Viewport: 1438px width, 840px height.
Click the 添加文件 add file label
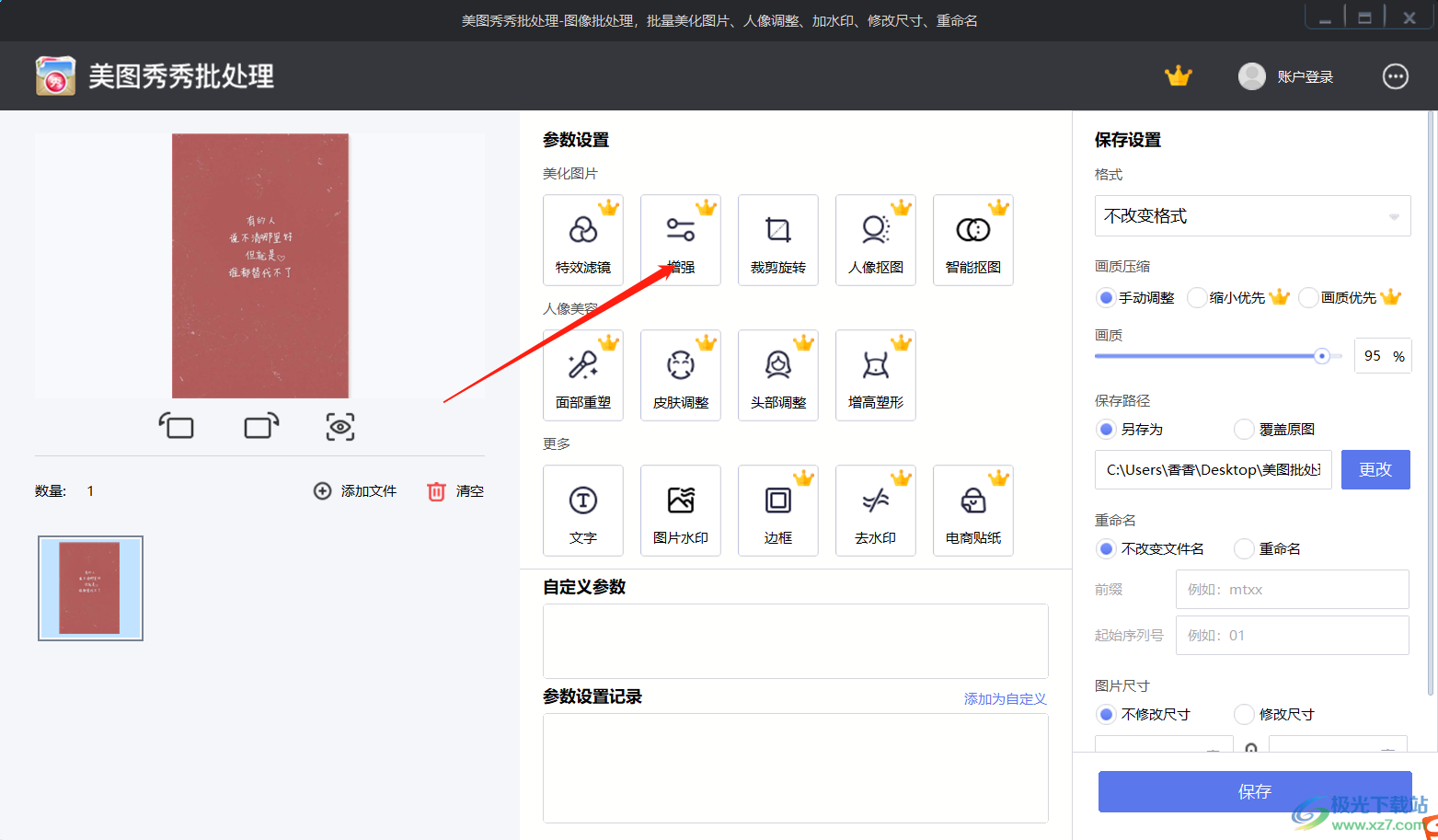point(369,491)
